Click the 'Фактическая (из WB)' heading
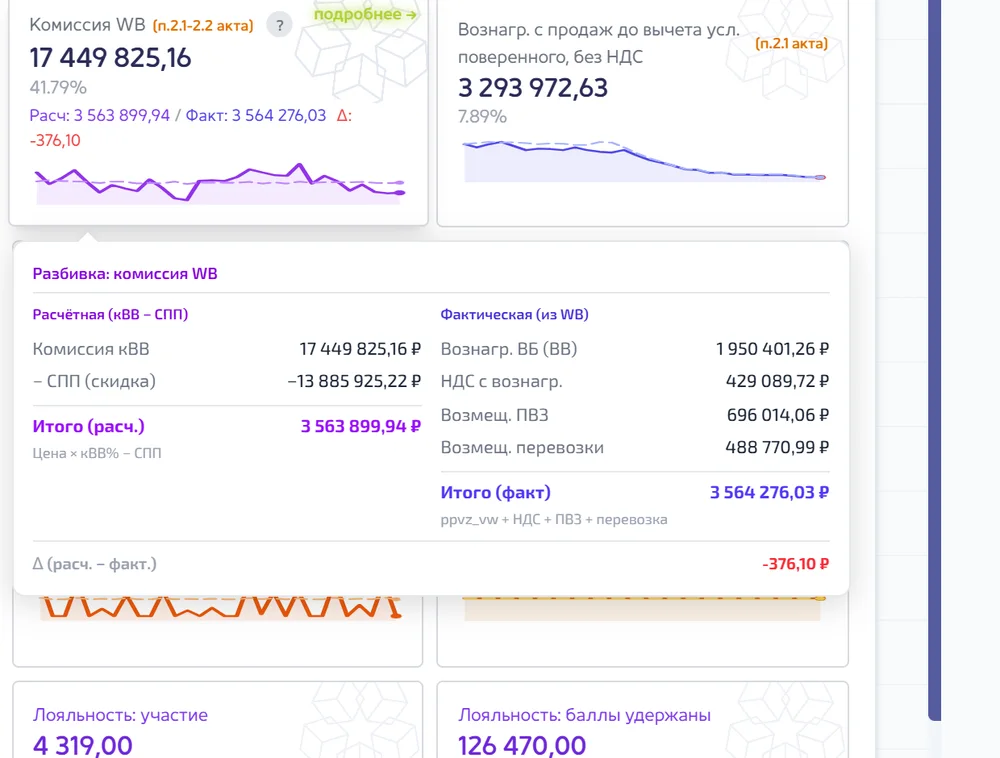Viewport: 1000px width, 758px height. (515, 314)
